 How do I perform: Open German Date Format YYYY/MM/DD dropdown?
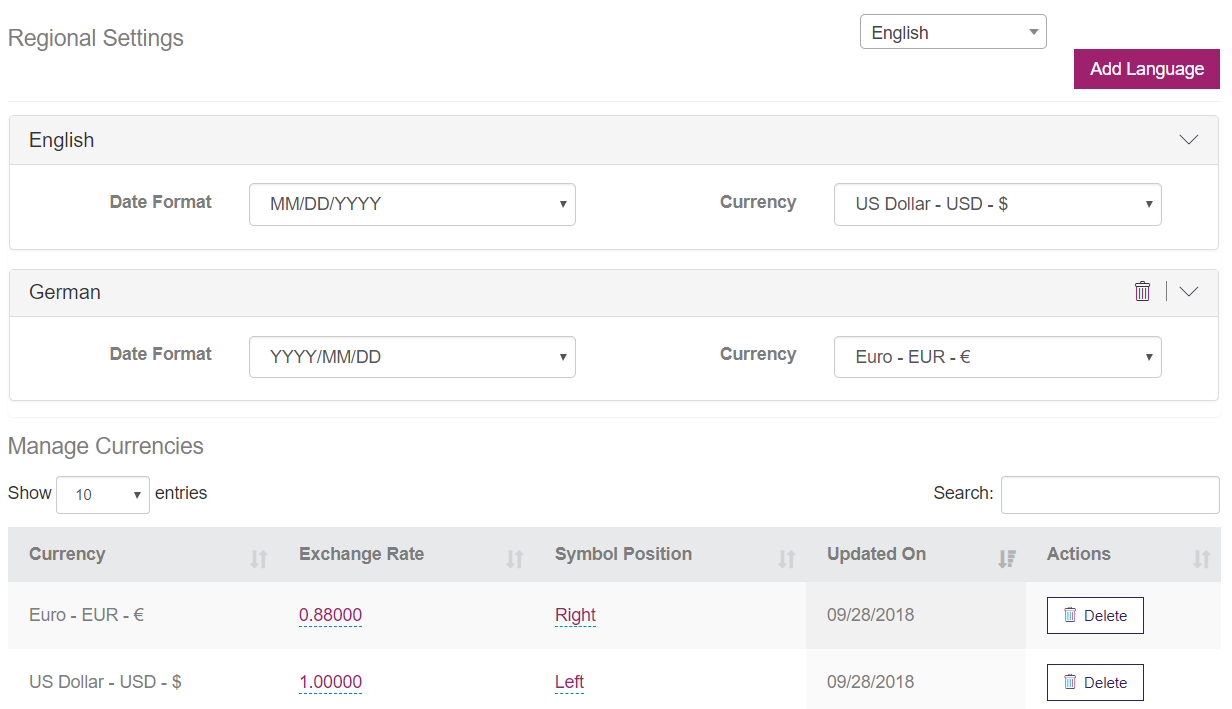(412, 356)
